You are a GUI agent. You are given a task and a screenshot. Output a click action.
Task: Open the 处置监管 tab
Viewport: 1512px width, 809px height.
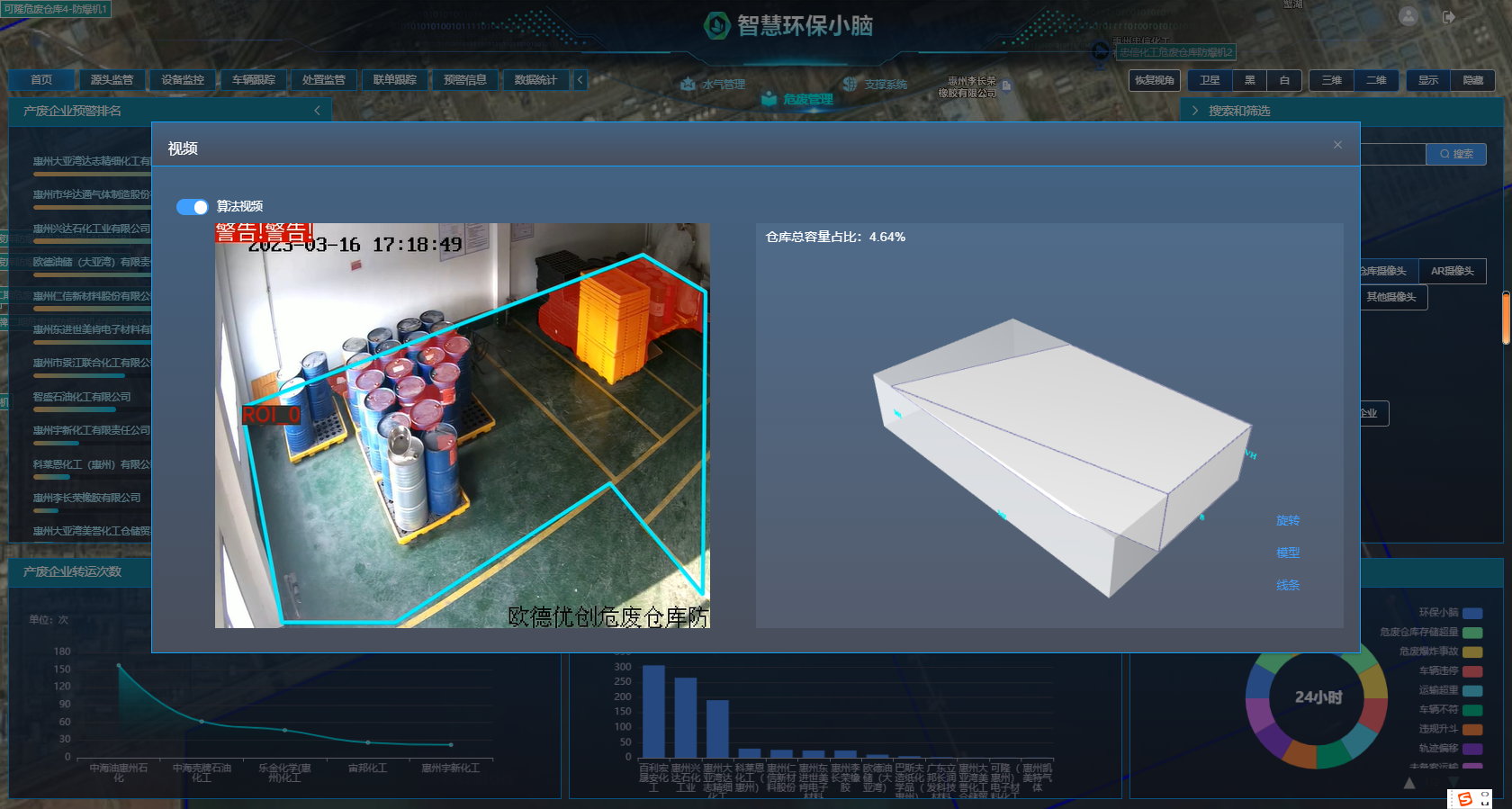324,80
